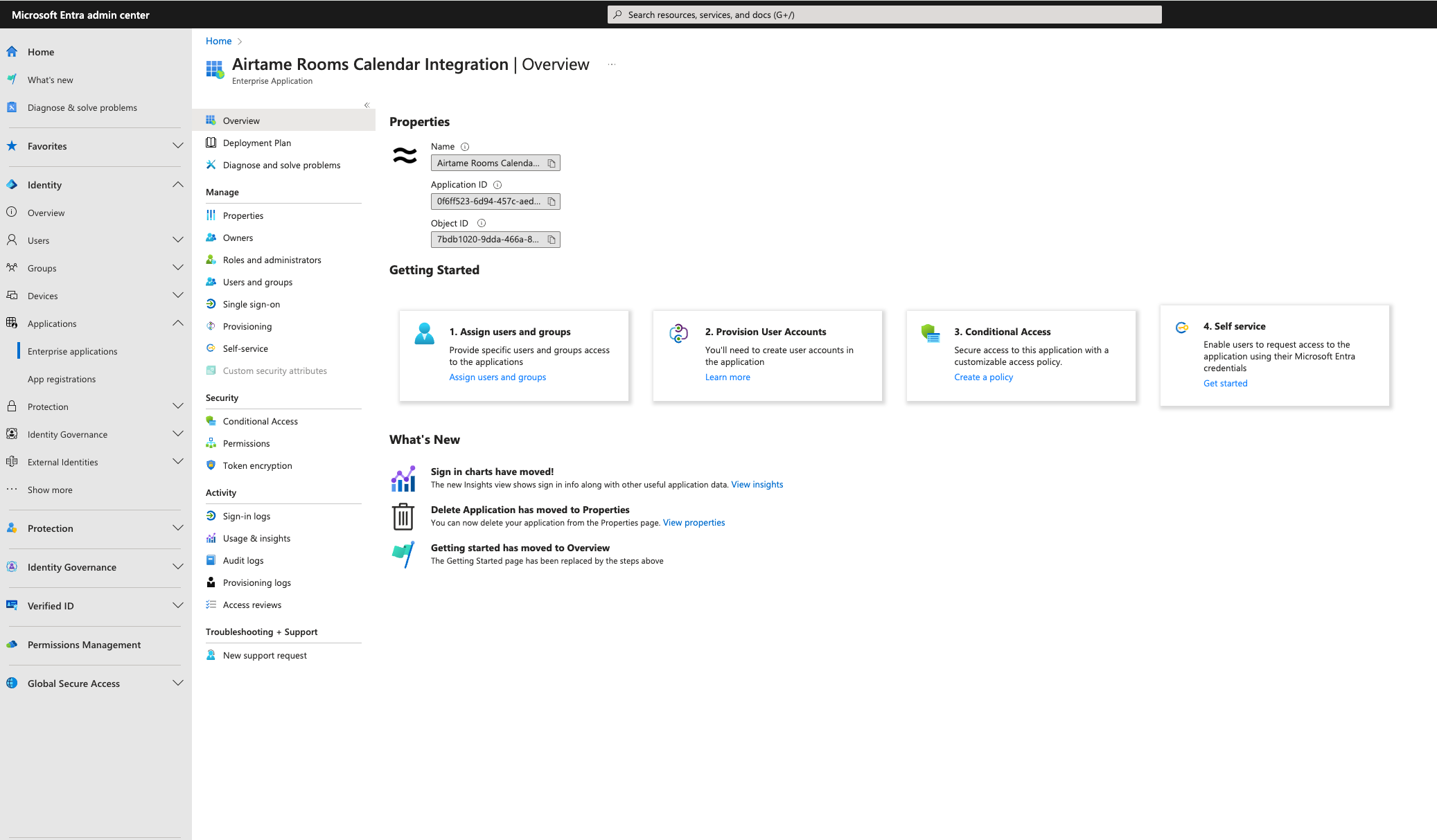This screenshot has height=840, width=1437.
Task: Collapse the Identity section
Action: coord(178,185)
